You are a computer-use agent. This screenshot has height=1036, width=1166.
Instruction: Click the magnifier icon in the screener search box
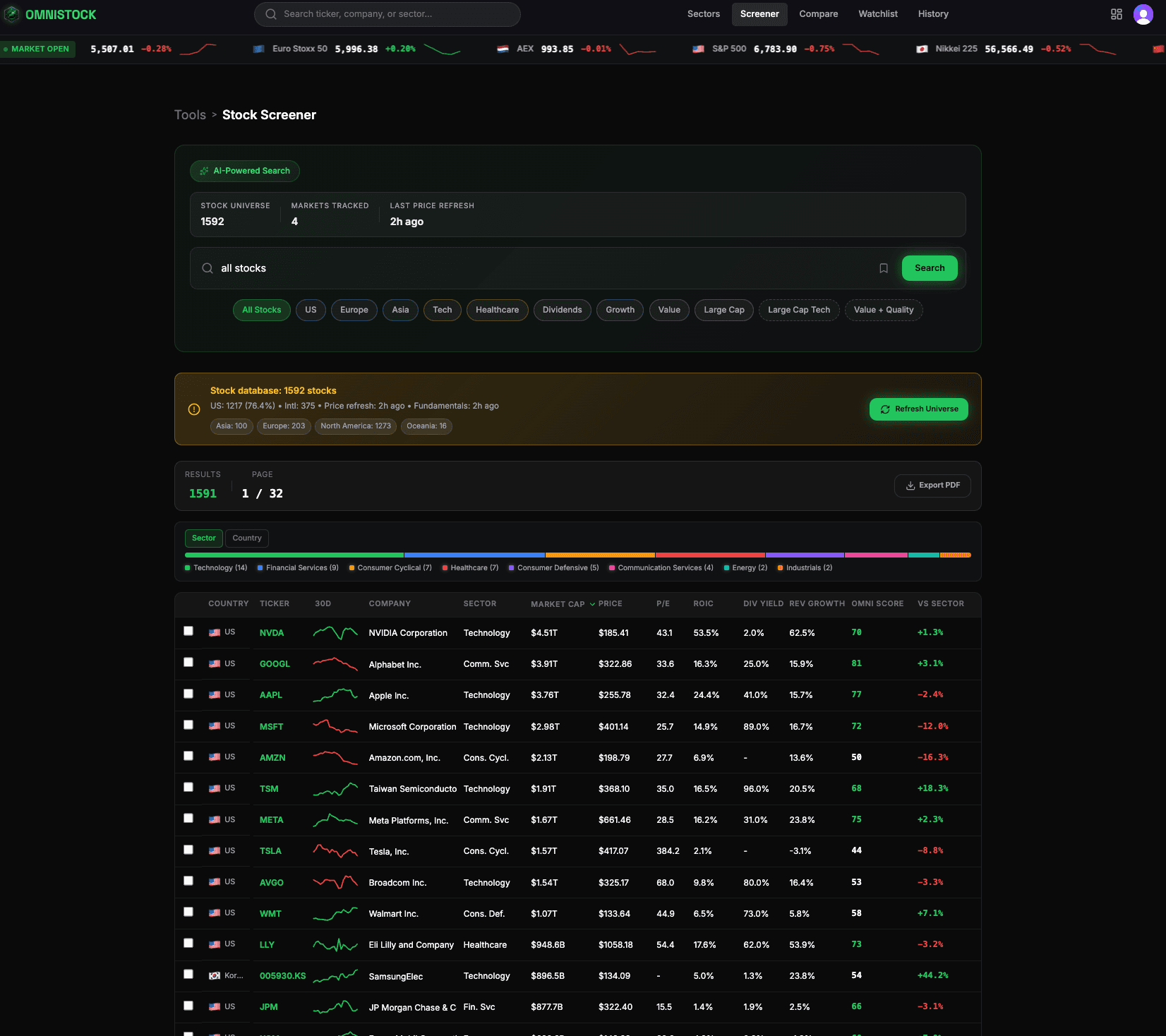coord(208,268)
